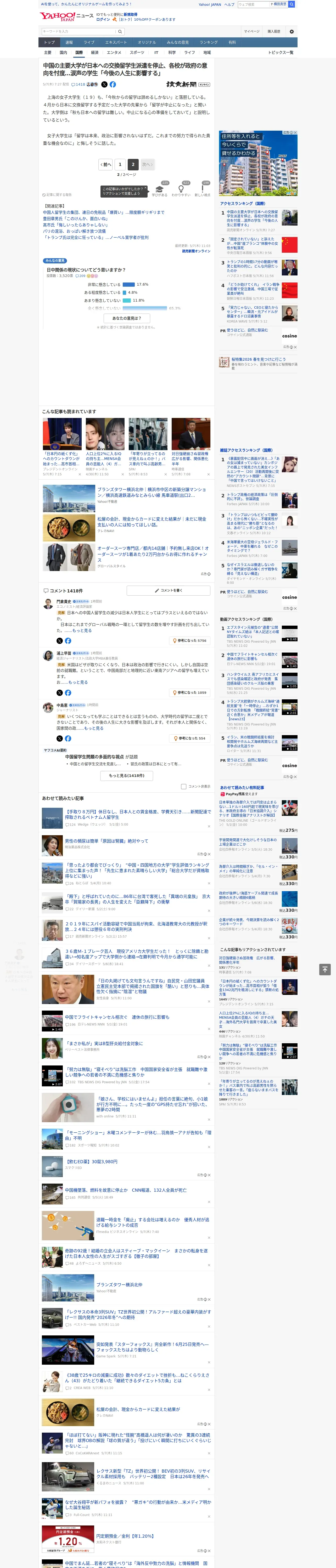Open the エキスパート tab

[116, 42]
